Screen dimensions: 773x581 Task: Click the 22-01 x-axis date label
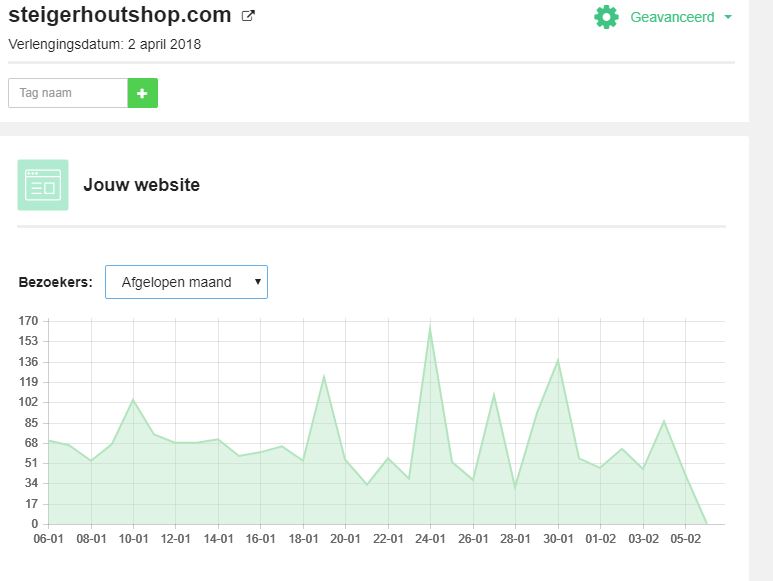tap(388, 539)
